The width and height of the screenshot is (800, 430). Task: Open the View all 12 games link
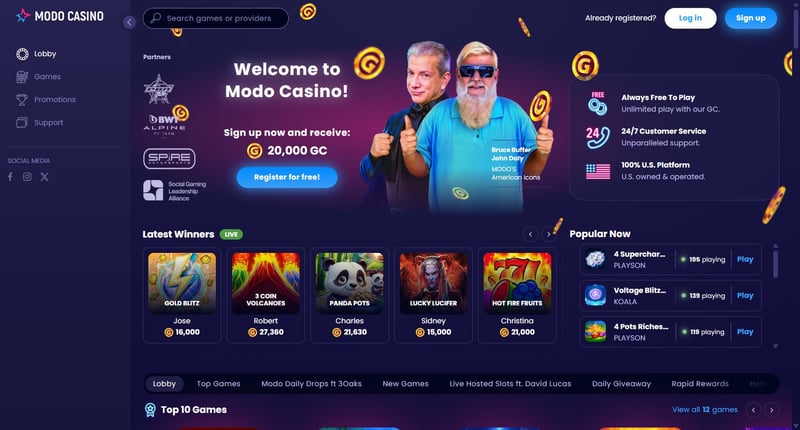[705, 410]
